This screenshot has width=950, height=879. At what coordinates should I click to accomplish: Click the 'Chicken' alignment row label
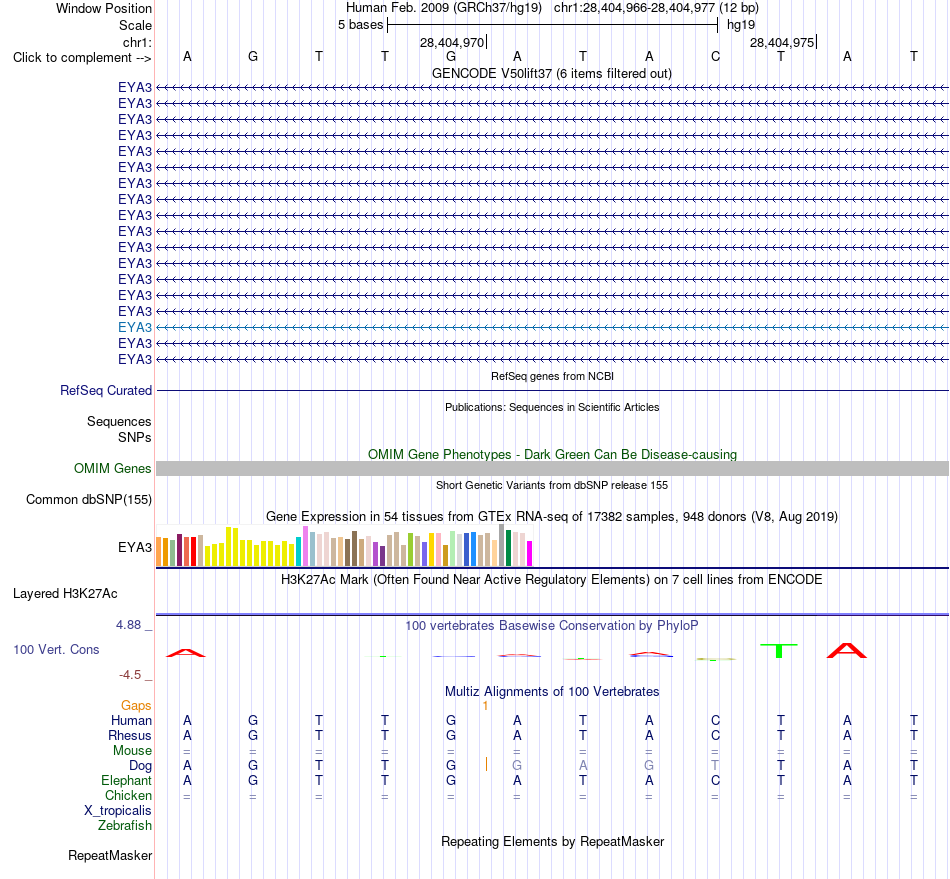tap(128, 795)
